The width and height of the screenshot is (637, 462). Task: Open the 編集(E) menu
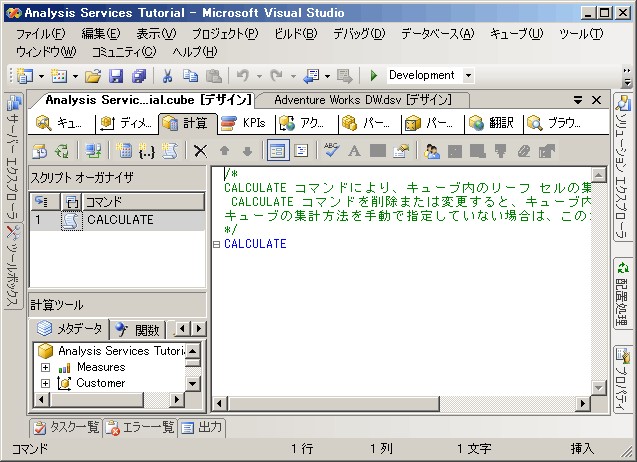coord(101,34)
